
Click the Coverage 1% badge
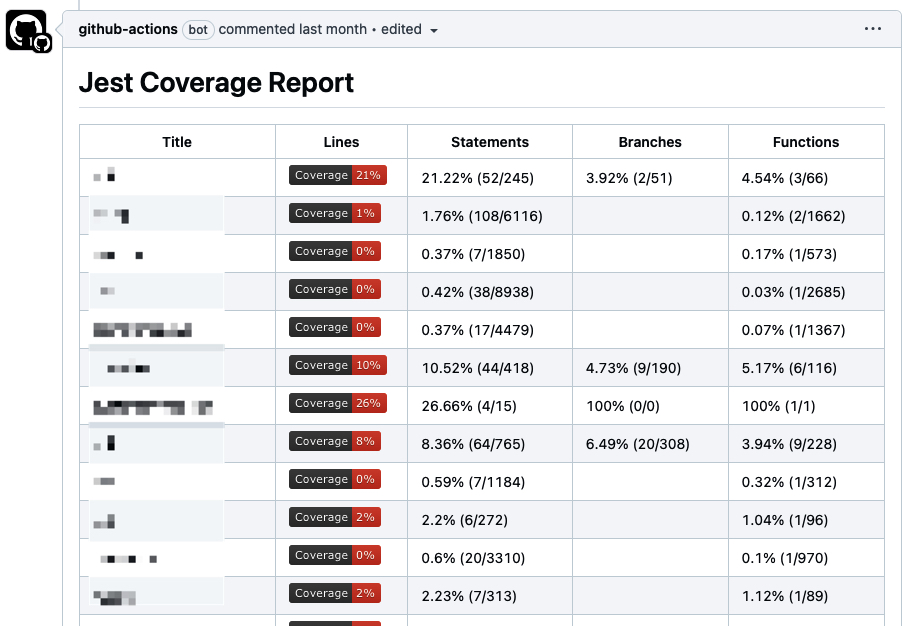point(335,213)
